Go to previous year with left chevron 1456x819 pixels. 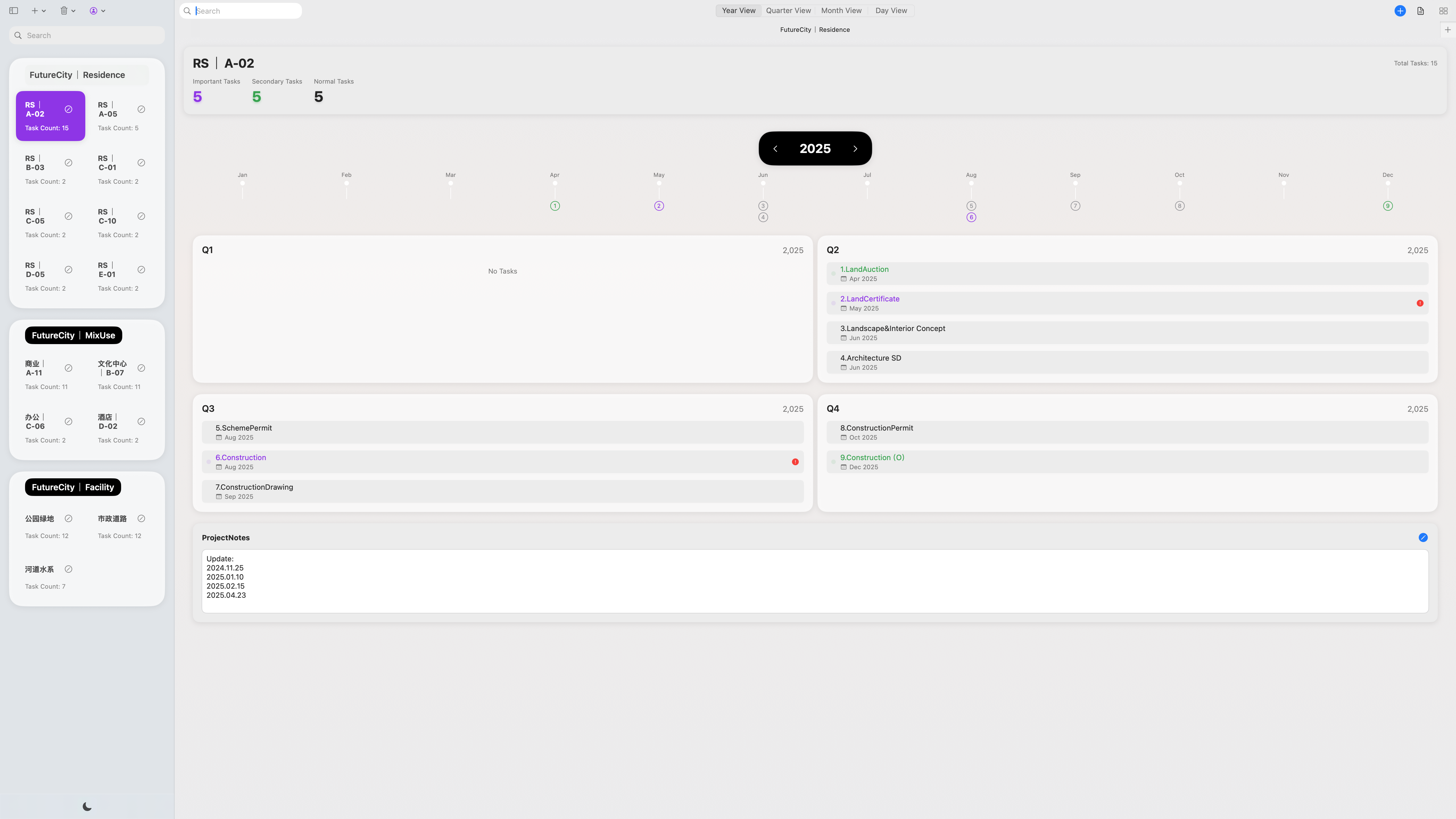[775, 149]
